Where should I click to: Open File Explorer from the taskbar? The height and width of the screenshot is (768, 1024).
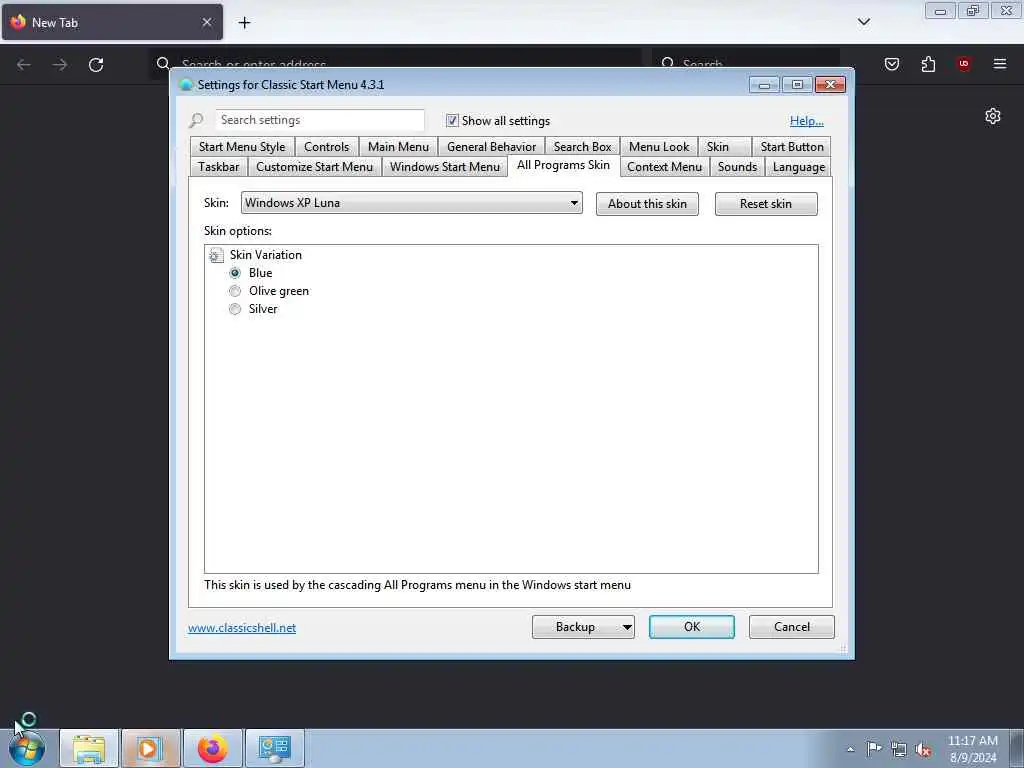(89, 748)
